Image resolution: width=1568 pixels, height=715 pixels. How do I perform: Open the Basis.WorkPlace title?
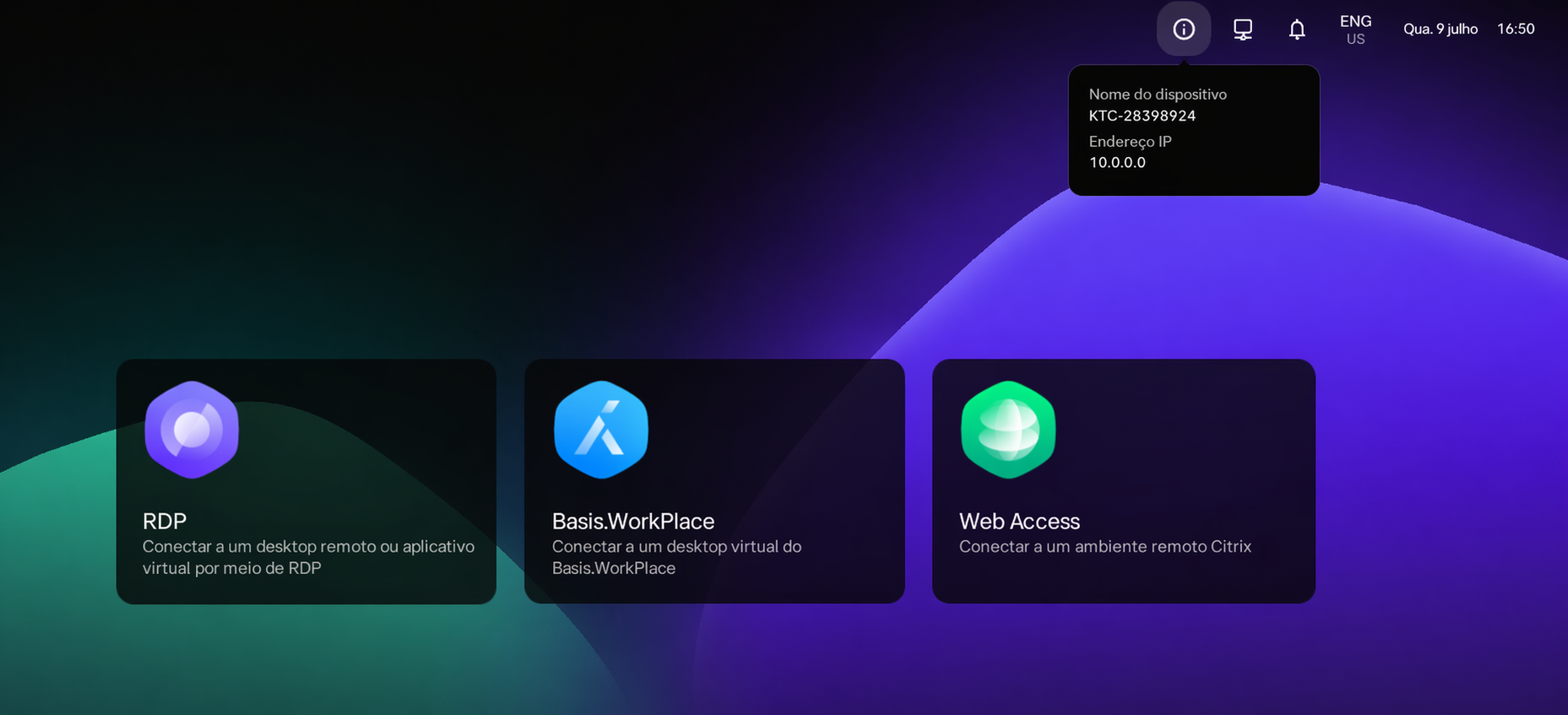click(633, 521)
